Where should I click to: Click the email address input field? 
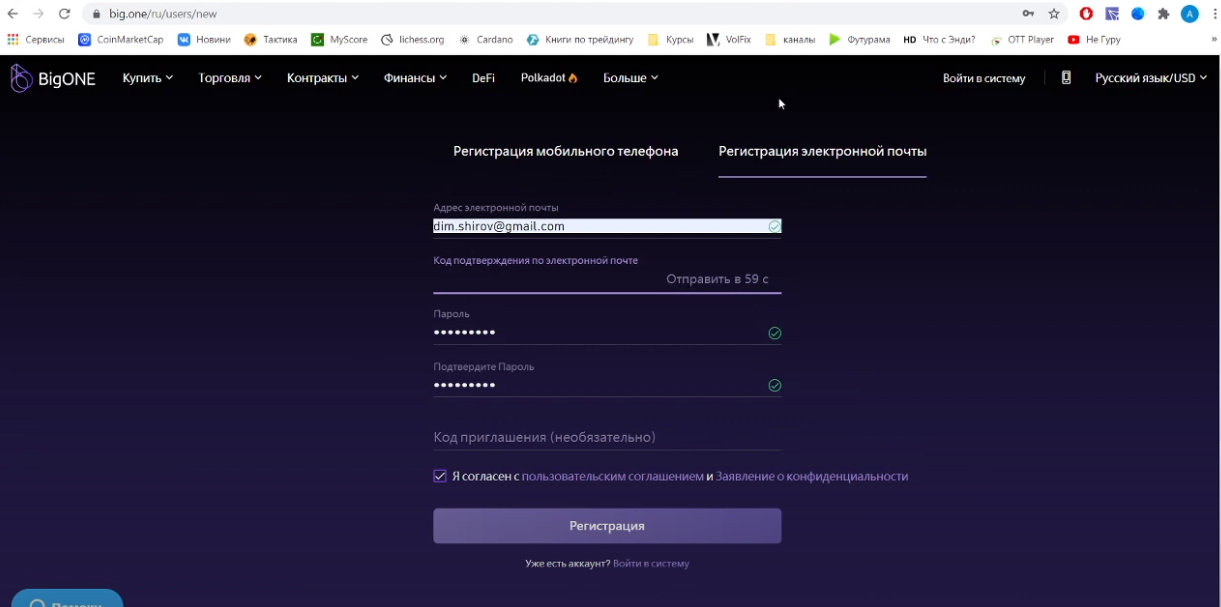tap(607, 226)
